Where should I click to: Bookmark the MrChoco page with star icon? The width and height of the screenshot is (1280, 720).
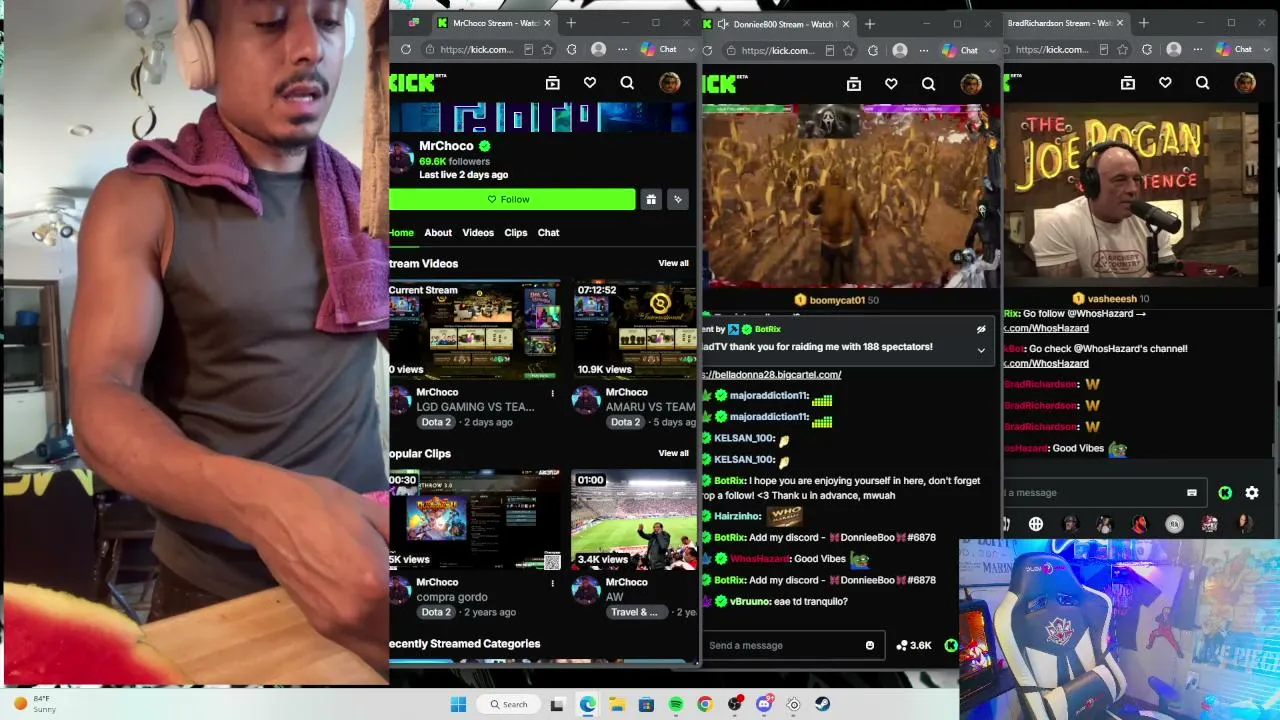point(548,49)
